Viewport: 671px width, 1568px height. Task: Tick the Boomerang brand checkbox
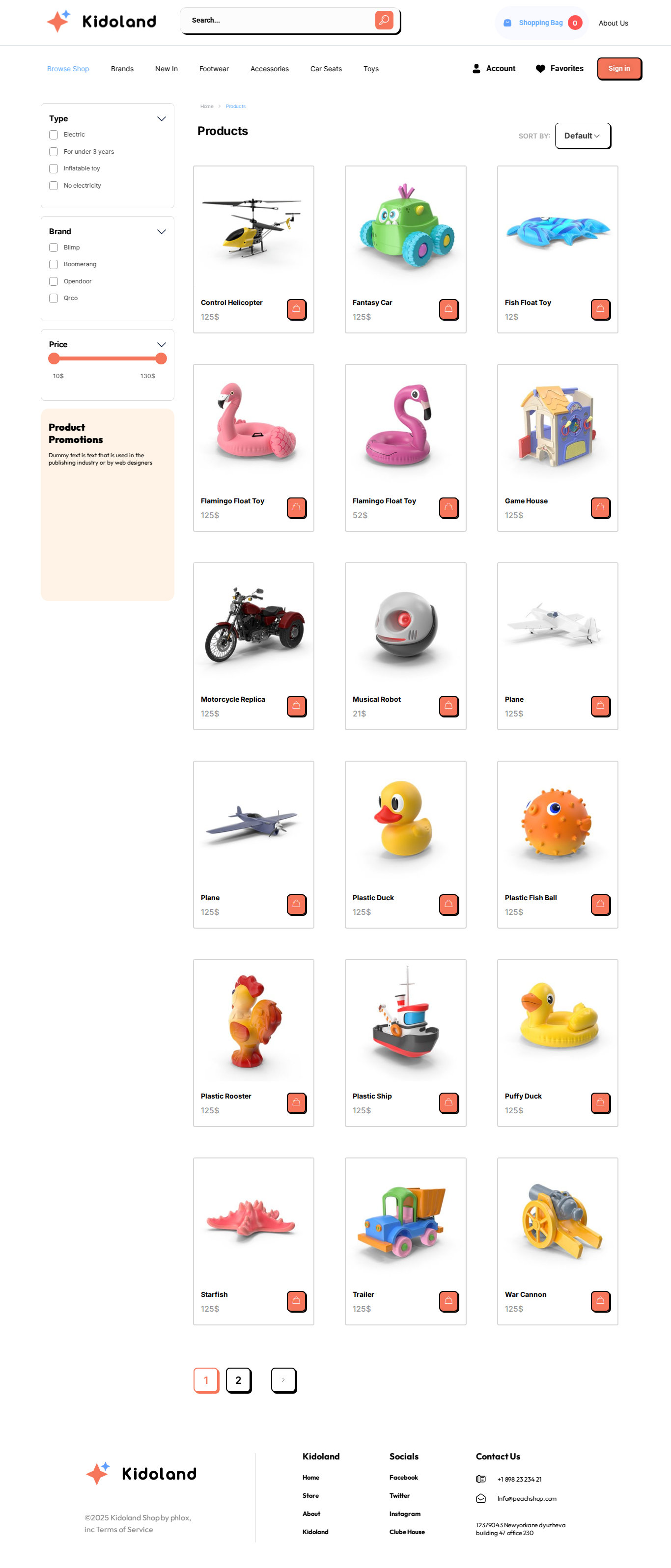pyautogui.click(x=54, y=264)
